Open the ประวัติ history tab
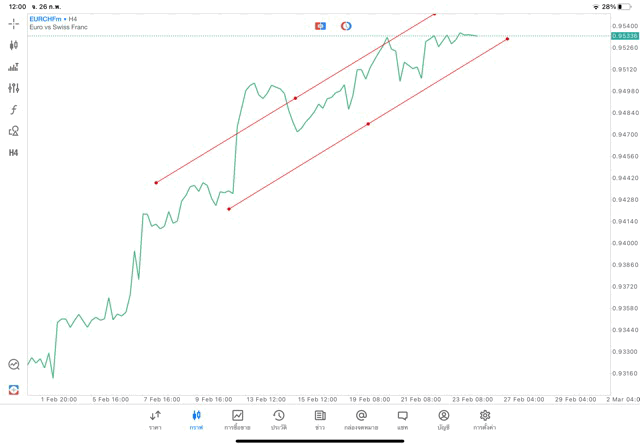The width and height of the screenshot is (640, 447). pos(278,420)
